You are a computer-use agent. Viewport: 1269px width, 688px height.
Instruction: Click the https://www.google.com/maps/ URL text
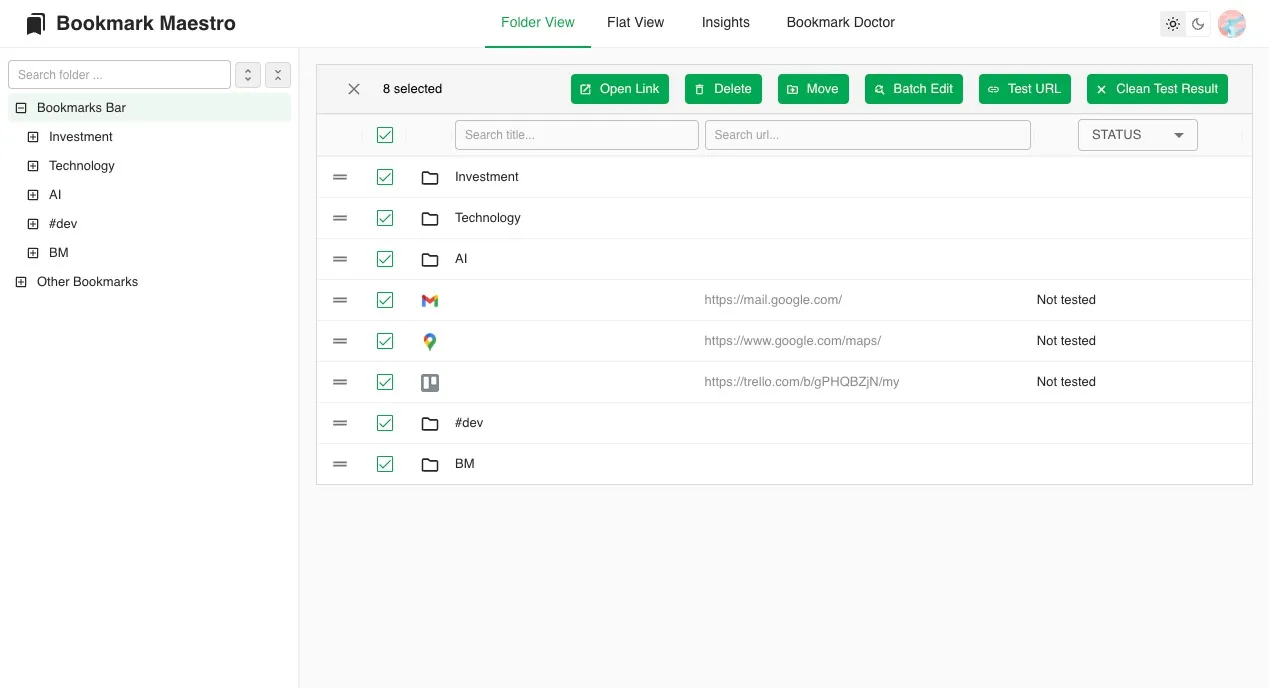[793, 341]
